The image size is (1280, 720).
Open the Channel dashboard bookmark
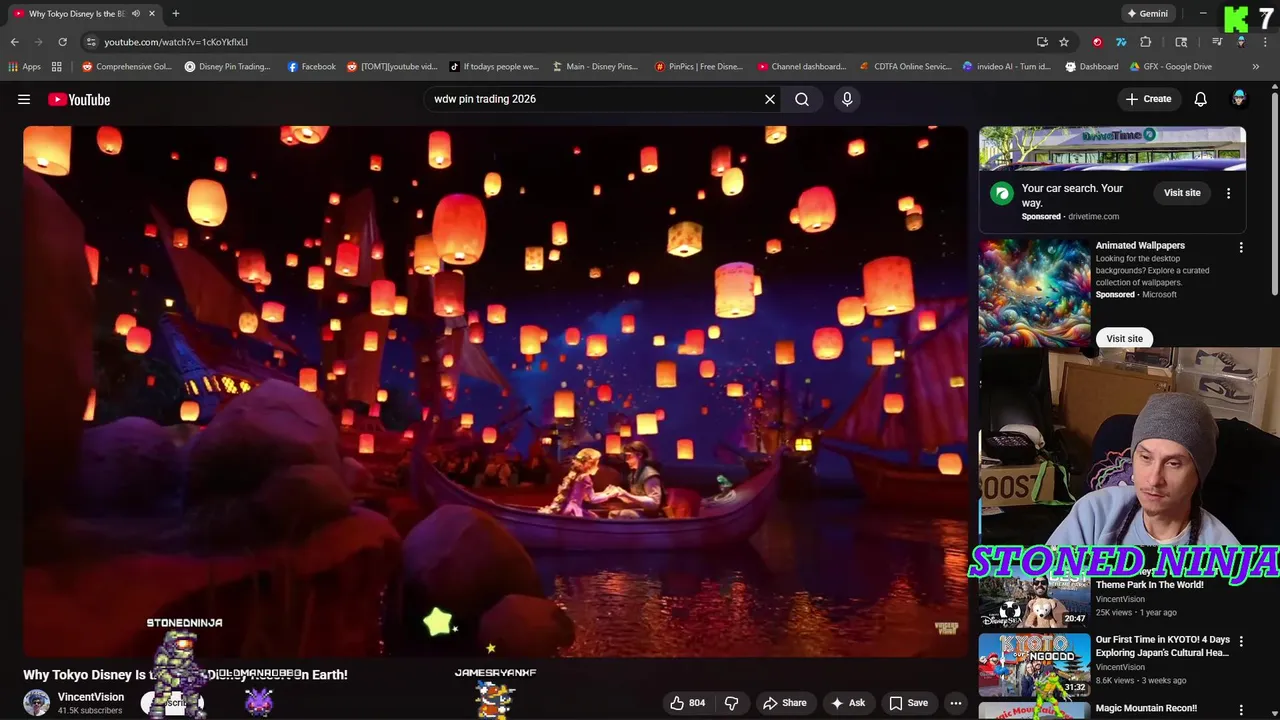[x=802, y=67]
